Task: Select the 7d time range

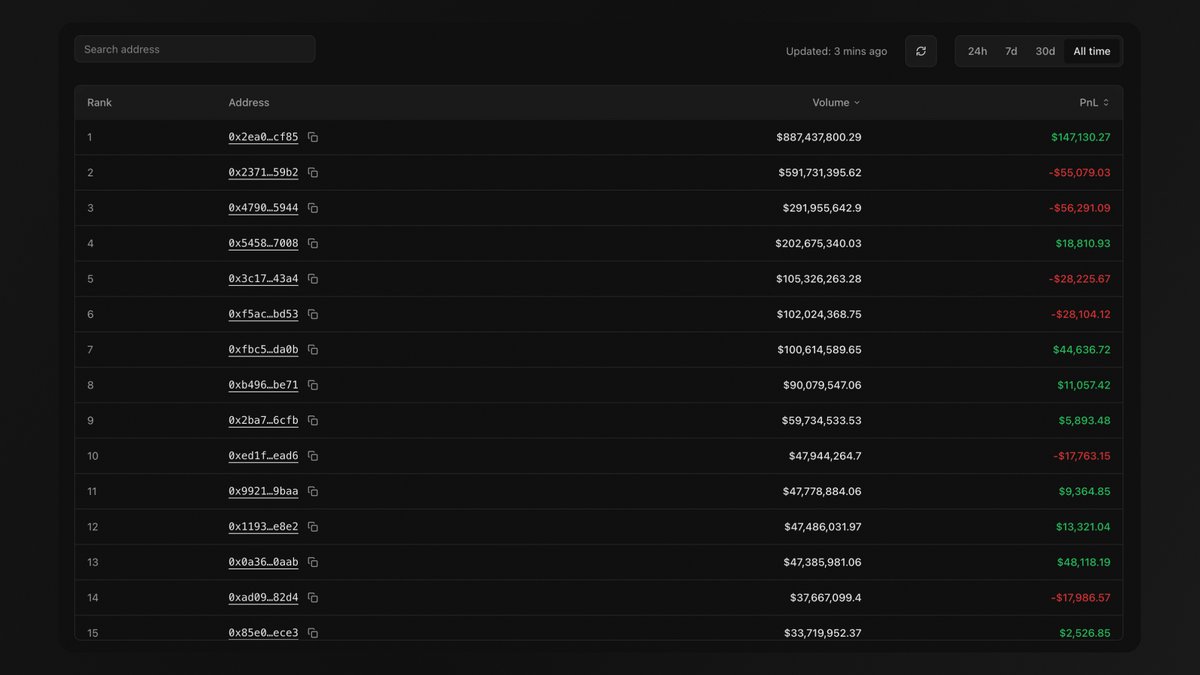Action: click(x=1010, y=50)
